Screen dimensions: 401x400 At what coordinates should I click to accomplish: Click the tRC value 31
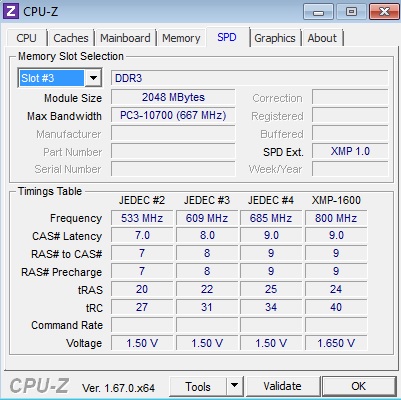pyautogui.click(x=207, y=307)
